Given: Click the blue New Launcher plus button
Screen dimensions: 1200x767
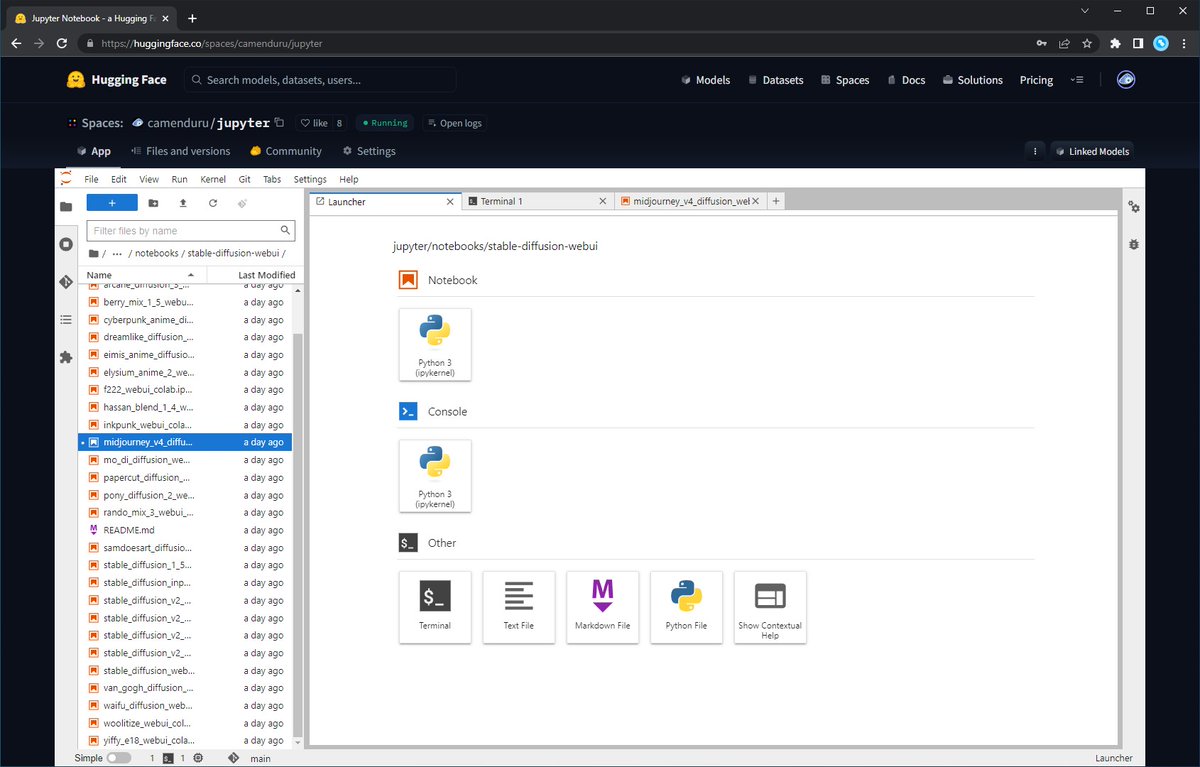Looking at the screenshot, I should pyautogui.click(x=112, y=202).
